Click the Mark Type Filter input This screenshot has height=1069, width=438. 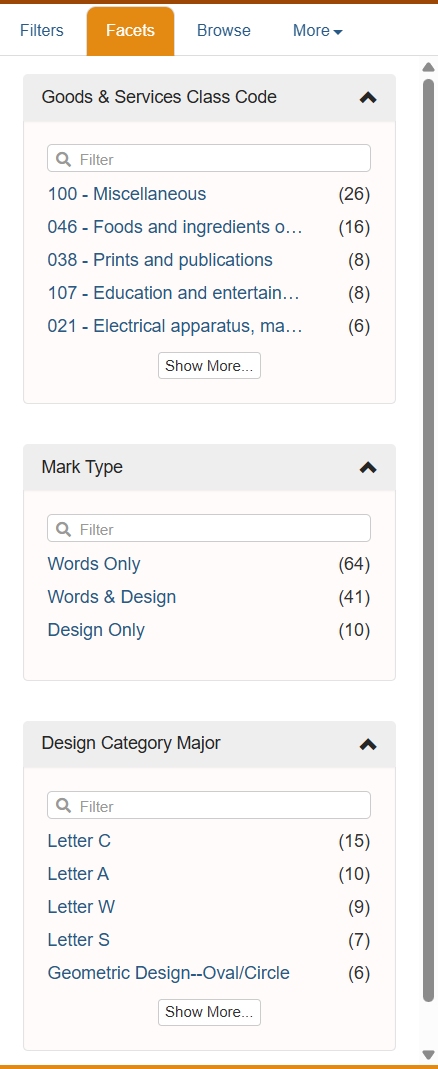coord(209,528)
